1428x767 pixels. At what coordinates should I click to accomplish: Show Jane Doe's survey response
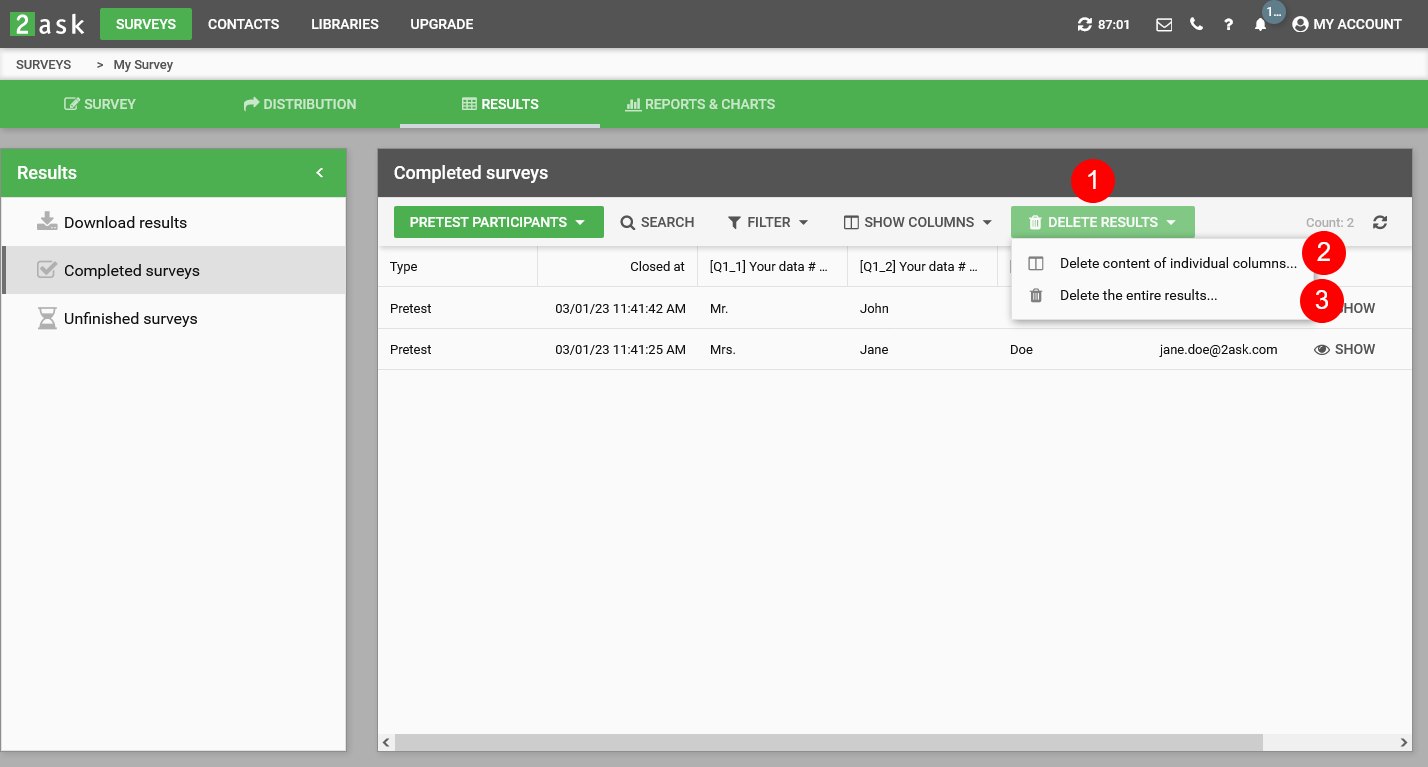pos(1345,350)
